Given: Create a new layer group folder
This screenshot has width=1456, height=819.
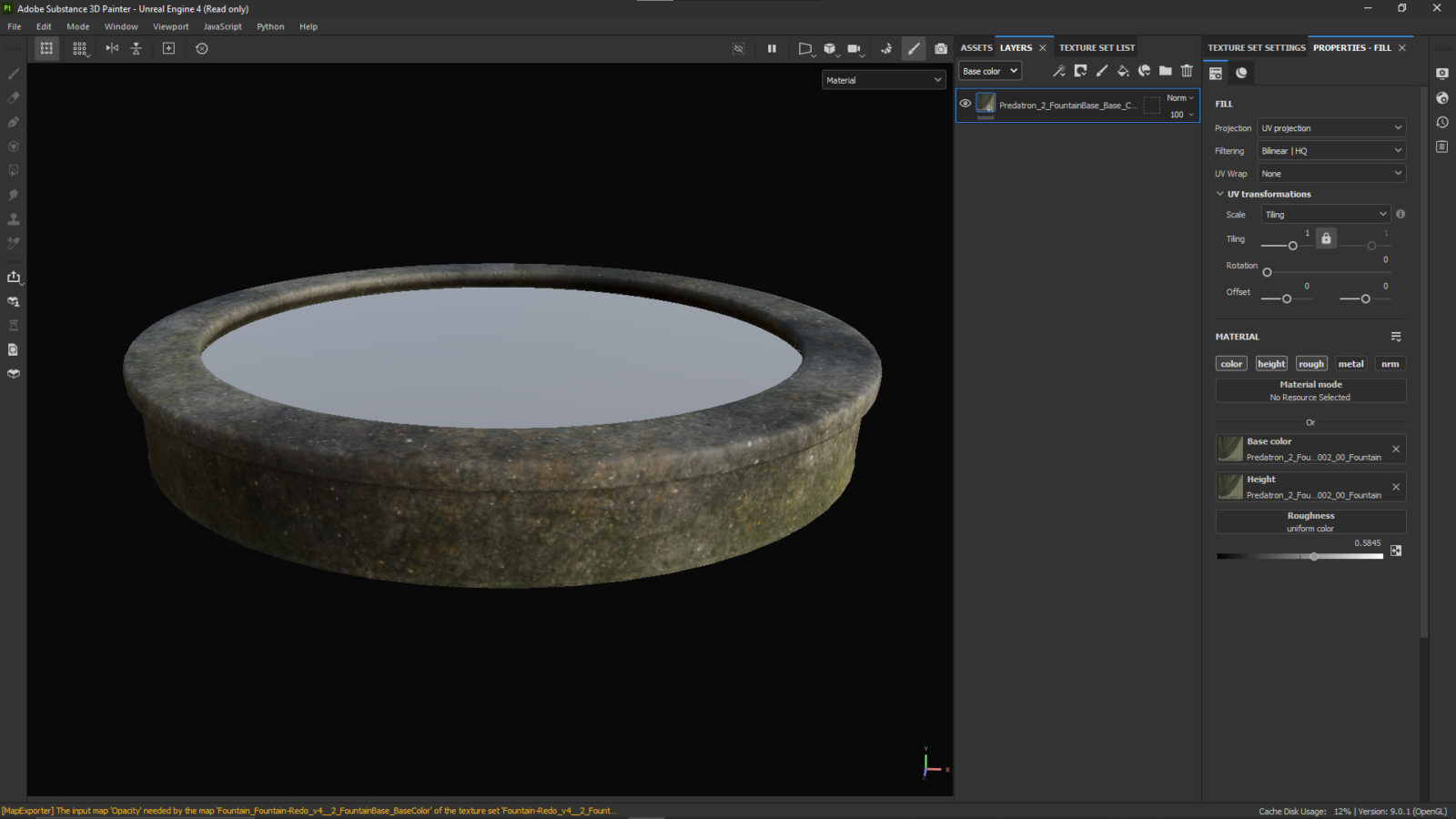Looking at the screenshot, I should (1166, 70).
